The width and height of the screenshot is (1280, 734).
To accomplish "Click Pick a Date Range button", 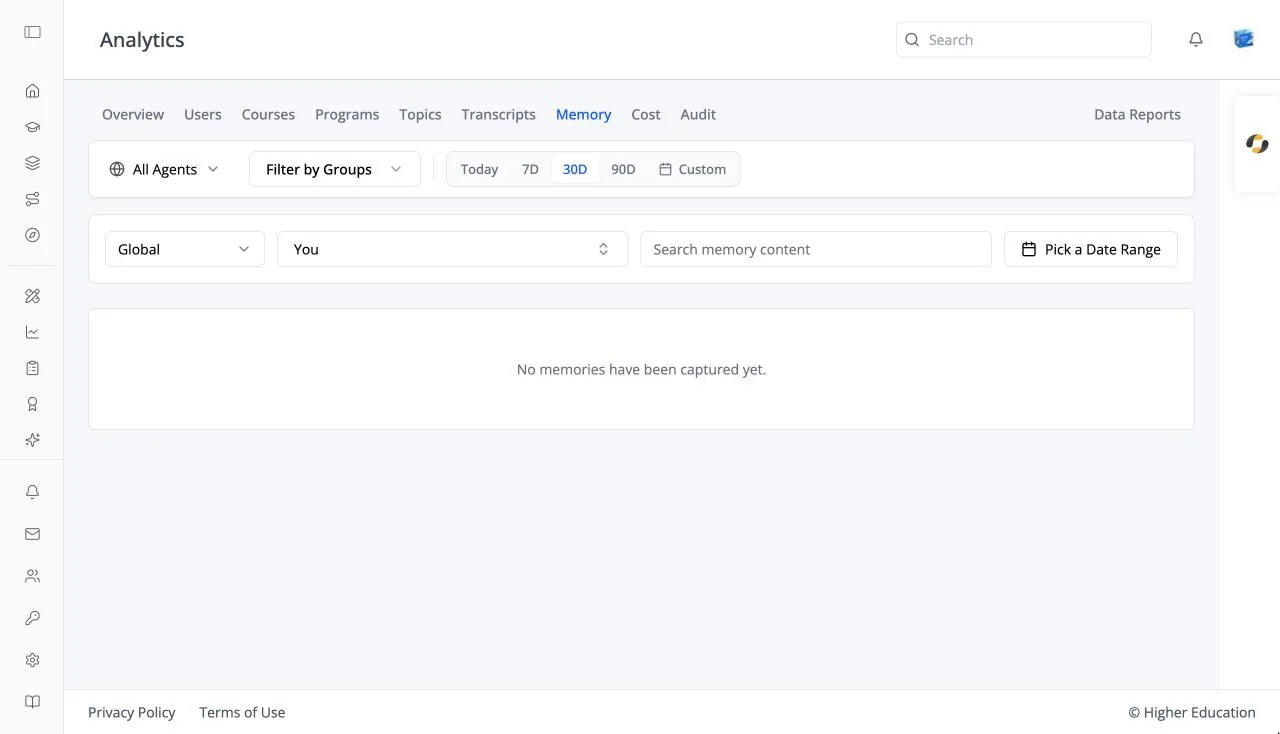I will 1091,249.
